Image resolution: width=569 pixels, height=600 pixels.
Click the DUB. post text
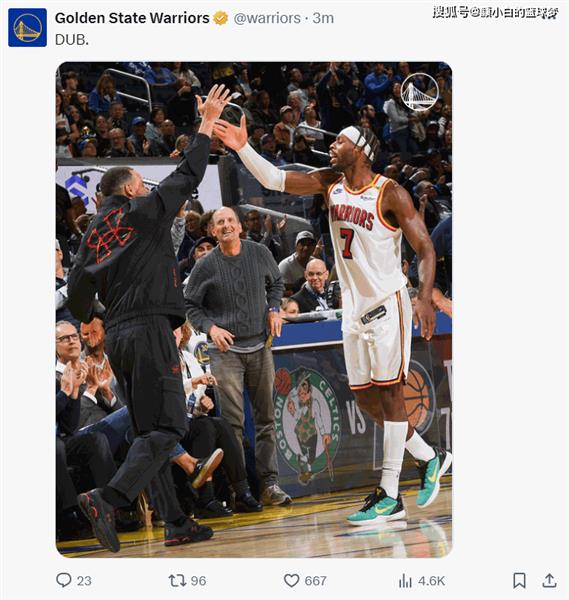point(72,40)
